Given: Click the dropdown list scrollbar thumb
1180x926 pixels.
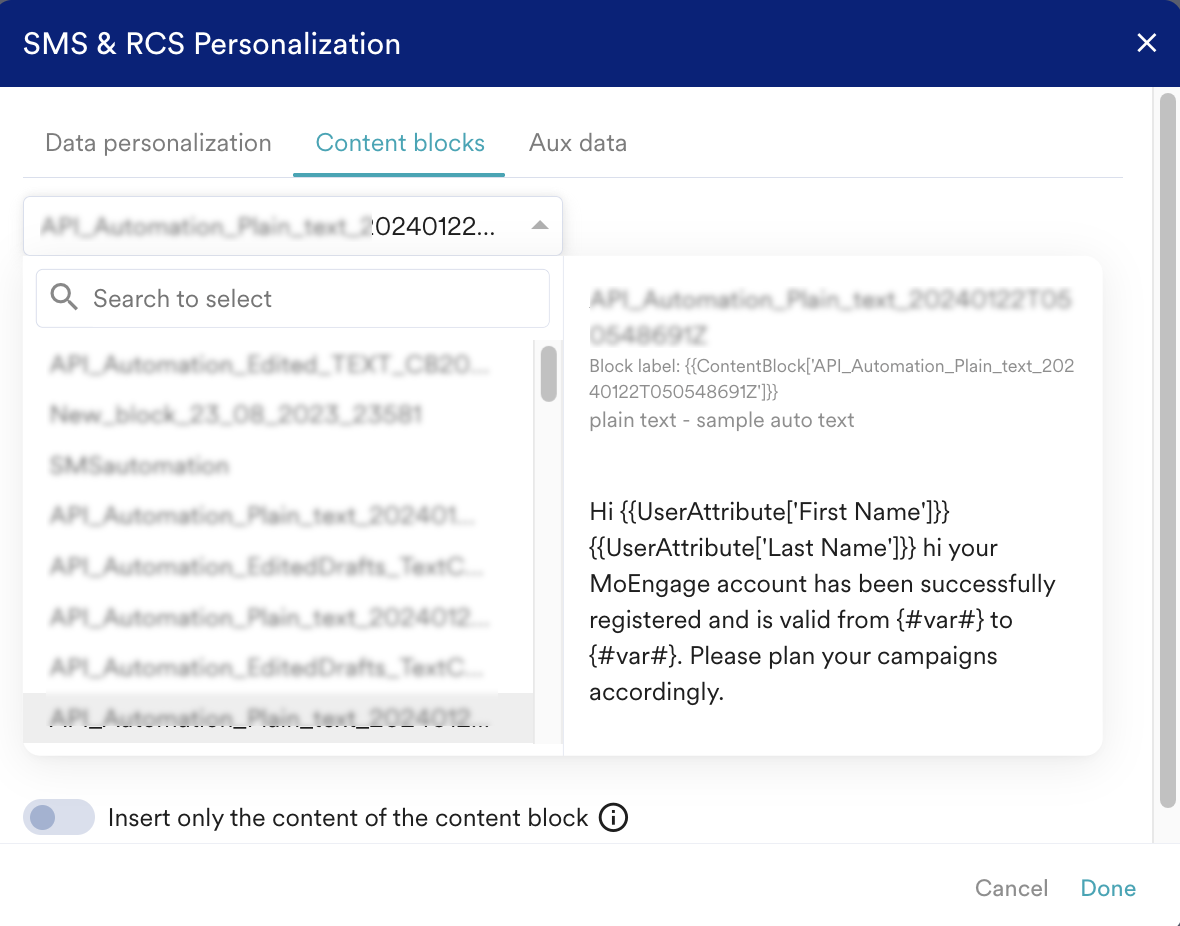Looking at the screenshot, I should tap(549, 373).
